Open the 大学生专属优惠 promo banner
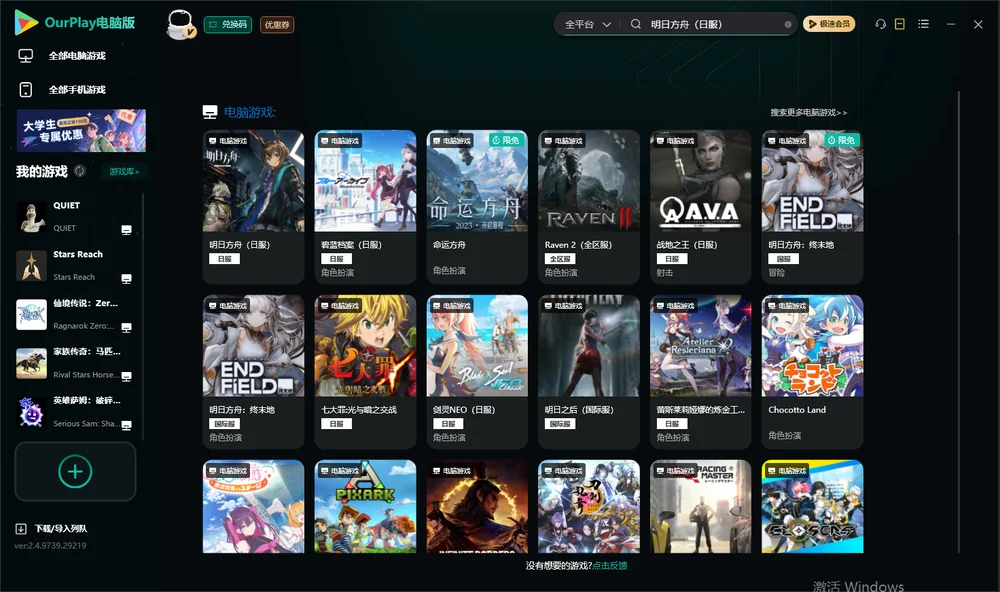Image resolution: width=1000 pixels, height=592 pixels. [81, 130]
